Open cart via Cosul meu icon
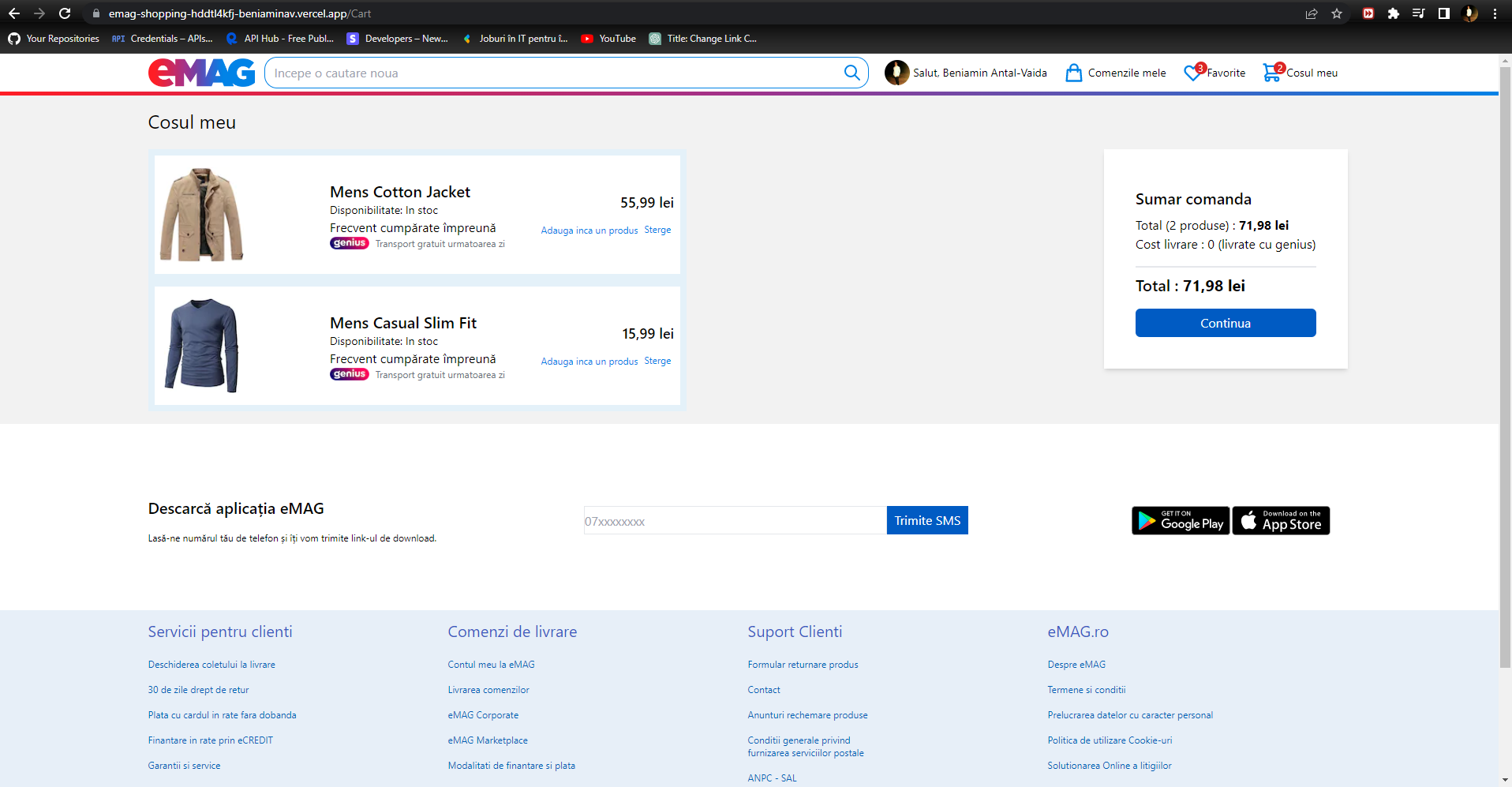Viewport: 1512px width, 787px height. (x=1271, y=72)
